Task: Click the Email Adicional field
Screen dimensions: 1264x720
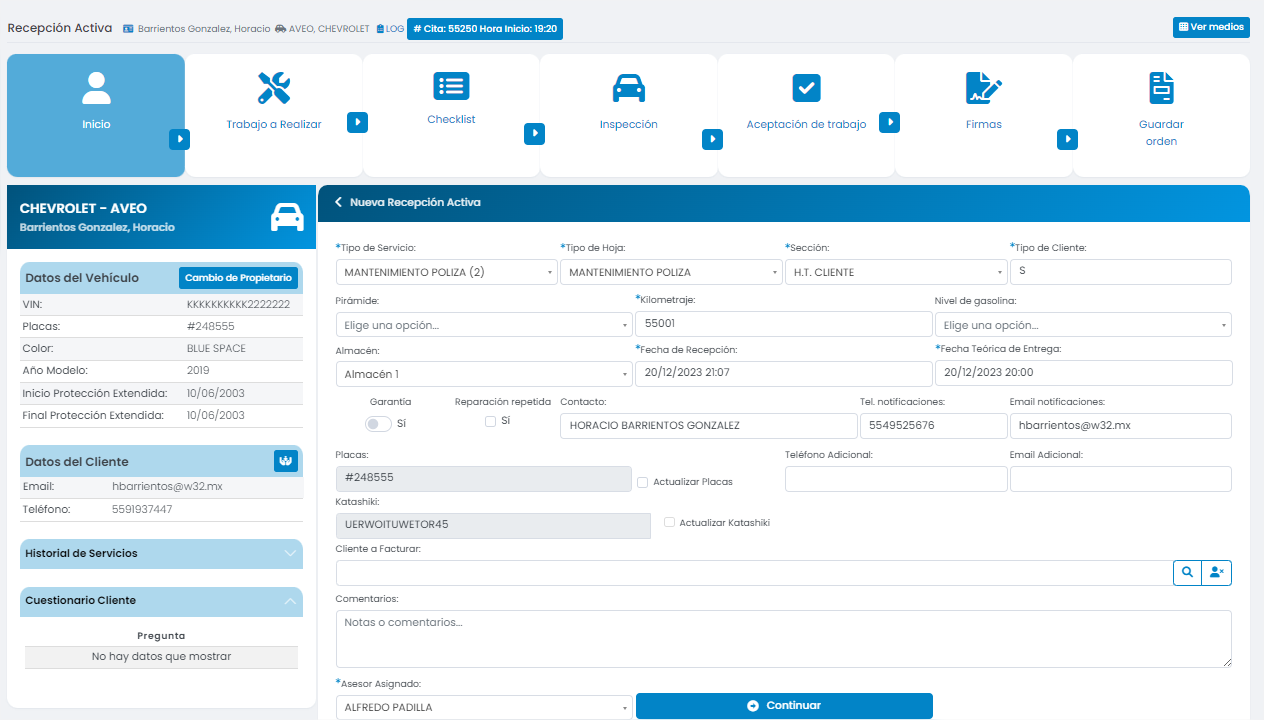Action: pos(1121,479)
